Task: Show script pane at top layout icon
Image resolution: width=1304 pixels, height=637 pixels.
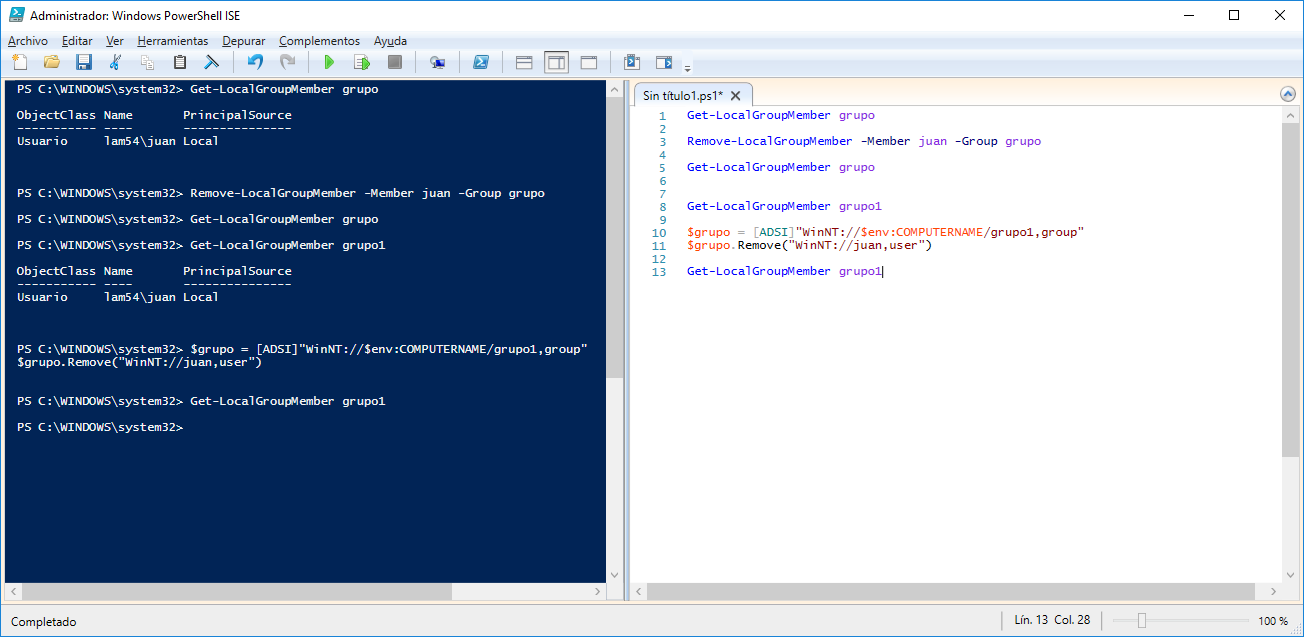Action: (x=523, y=62)
